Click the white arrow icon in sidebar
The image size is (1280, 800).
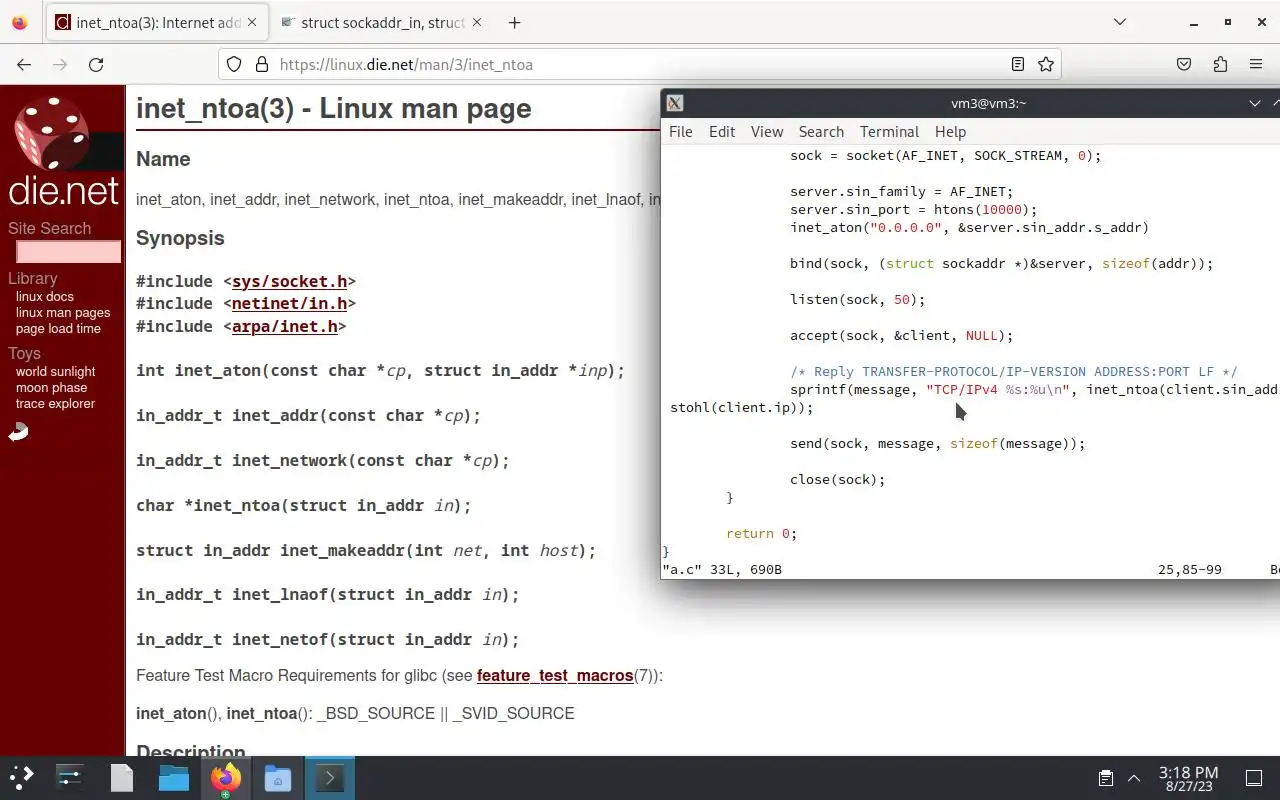pyautogui.click(x=18, y=432)
